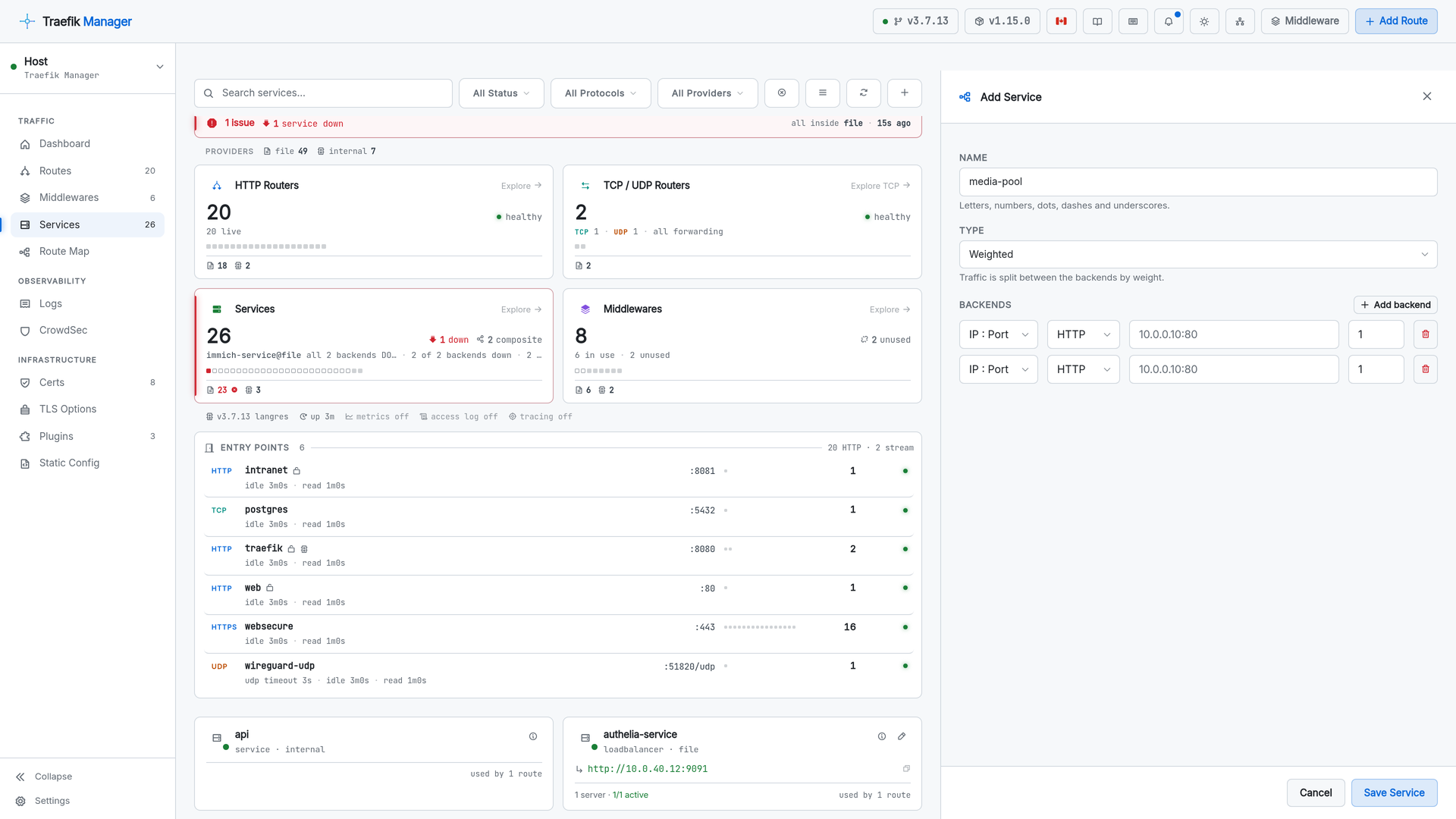
Task: Open CrowdSec in sidebar
Action: [x=87, y=331]
